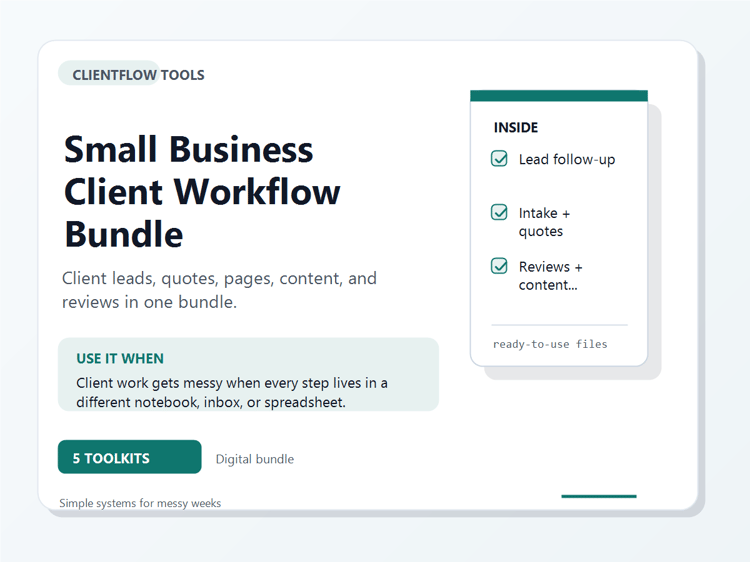
Task: Select the USE IT WHEN heading
Action: 120,358
